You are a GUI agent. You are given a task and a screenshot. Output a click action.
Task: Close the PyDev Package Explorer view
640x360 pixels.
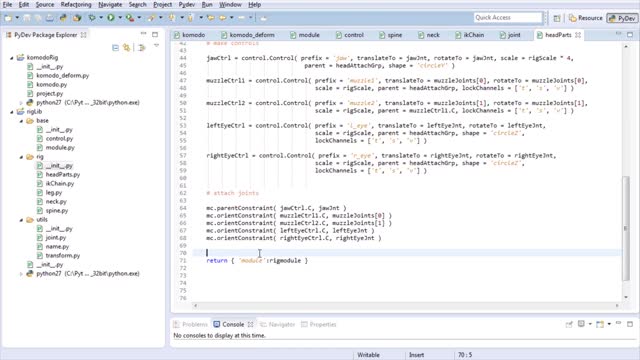(x=84, y=35)
